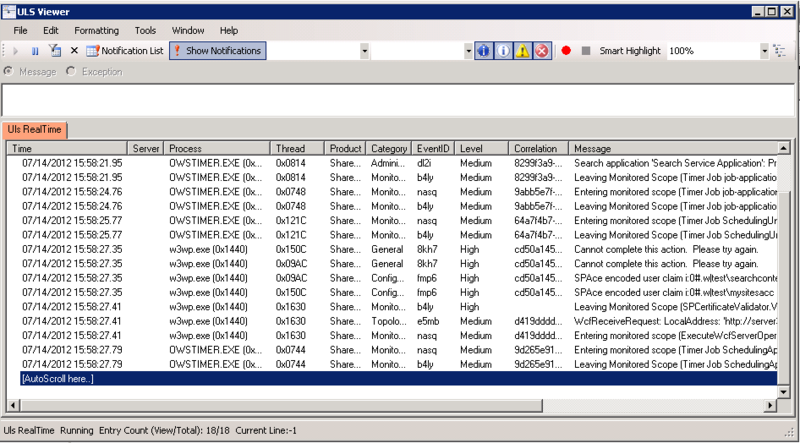Viewport: 800px width, 443px height.
Task: Open the Formatting menu
Action: (96, 31)
